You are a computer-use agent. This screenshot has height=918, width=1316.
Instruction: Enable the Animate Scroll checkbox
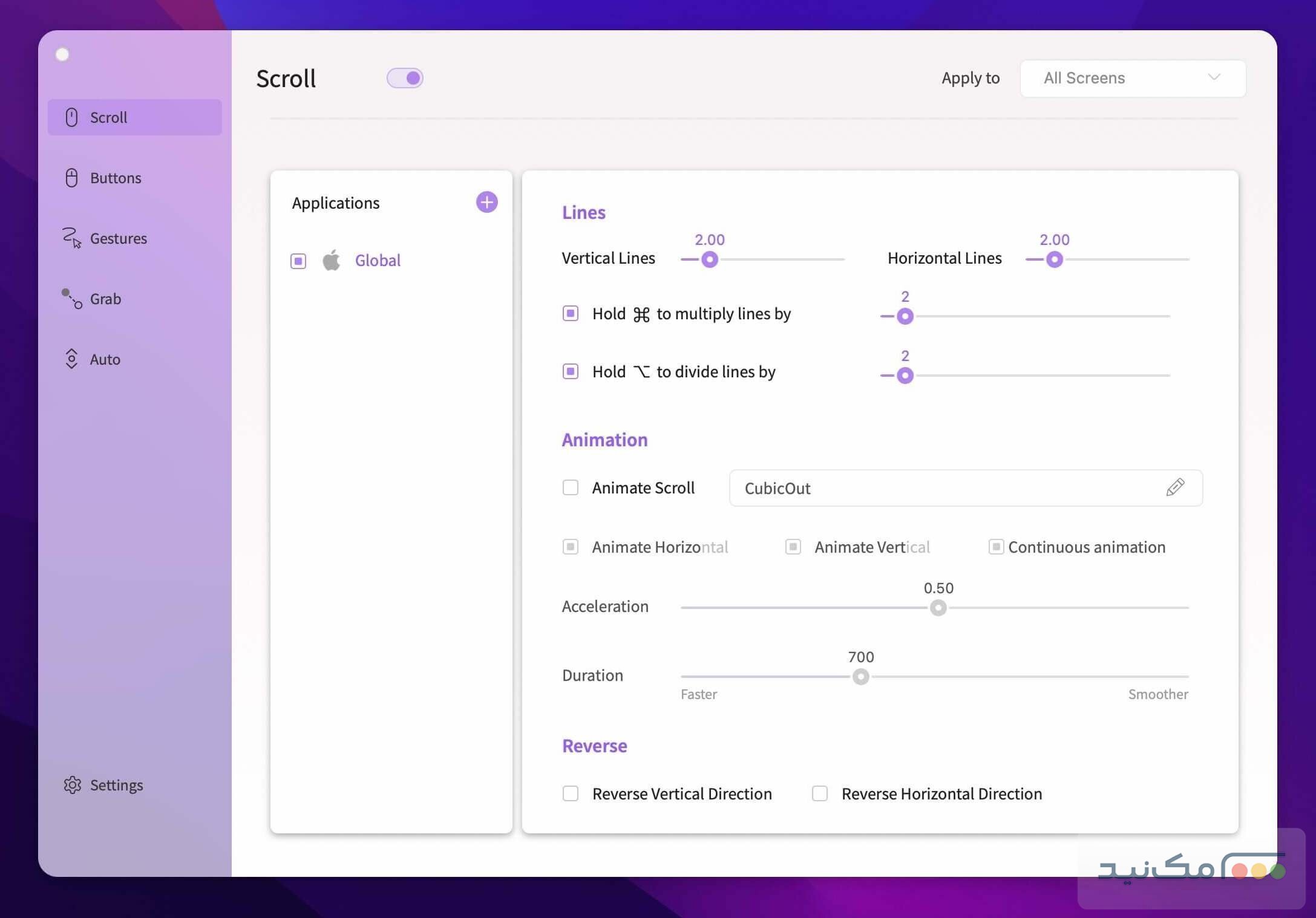point(570,487)
